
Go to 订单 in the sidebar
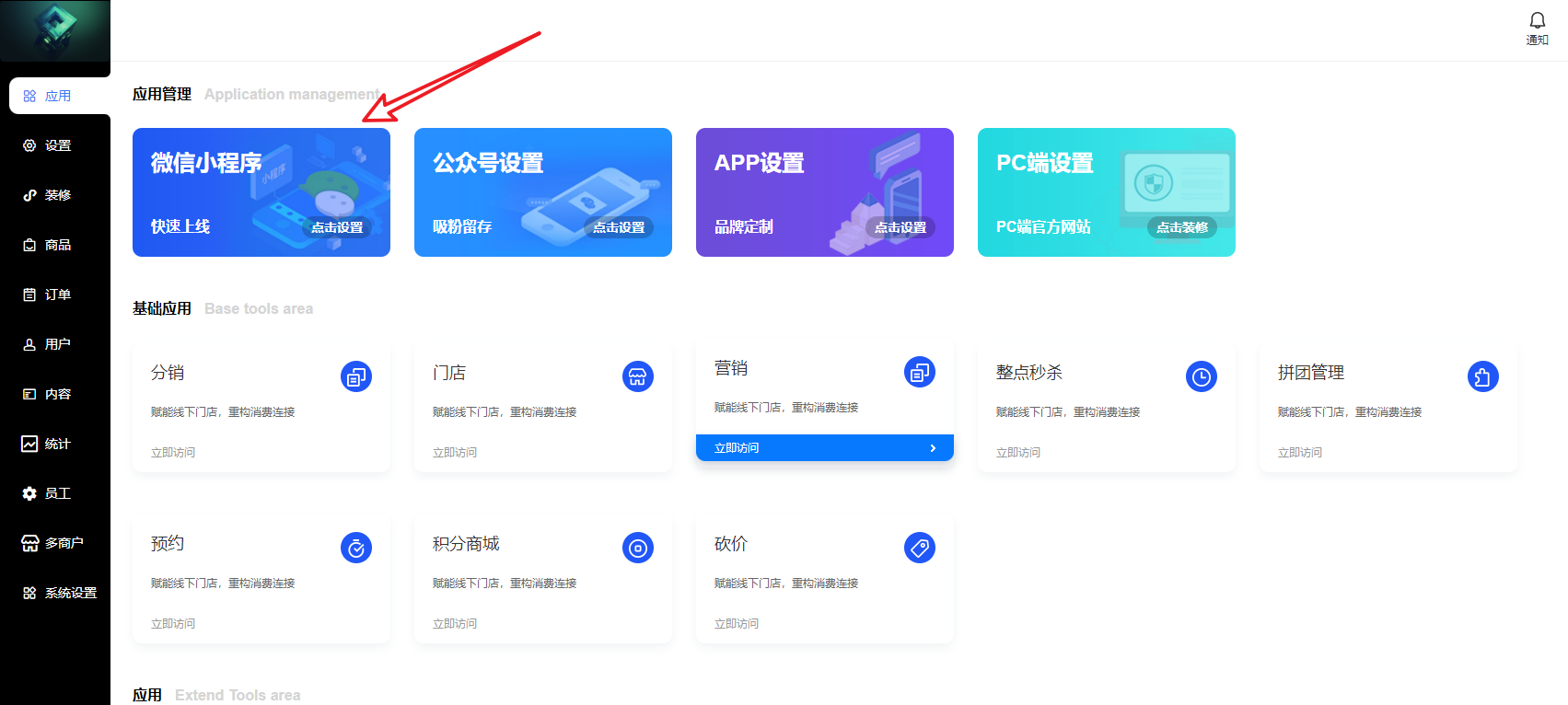pos(57,295)
